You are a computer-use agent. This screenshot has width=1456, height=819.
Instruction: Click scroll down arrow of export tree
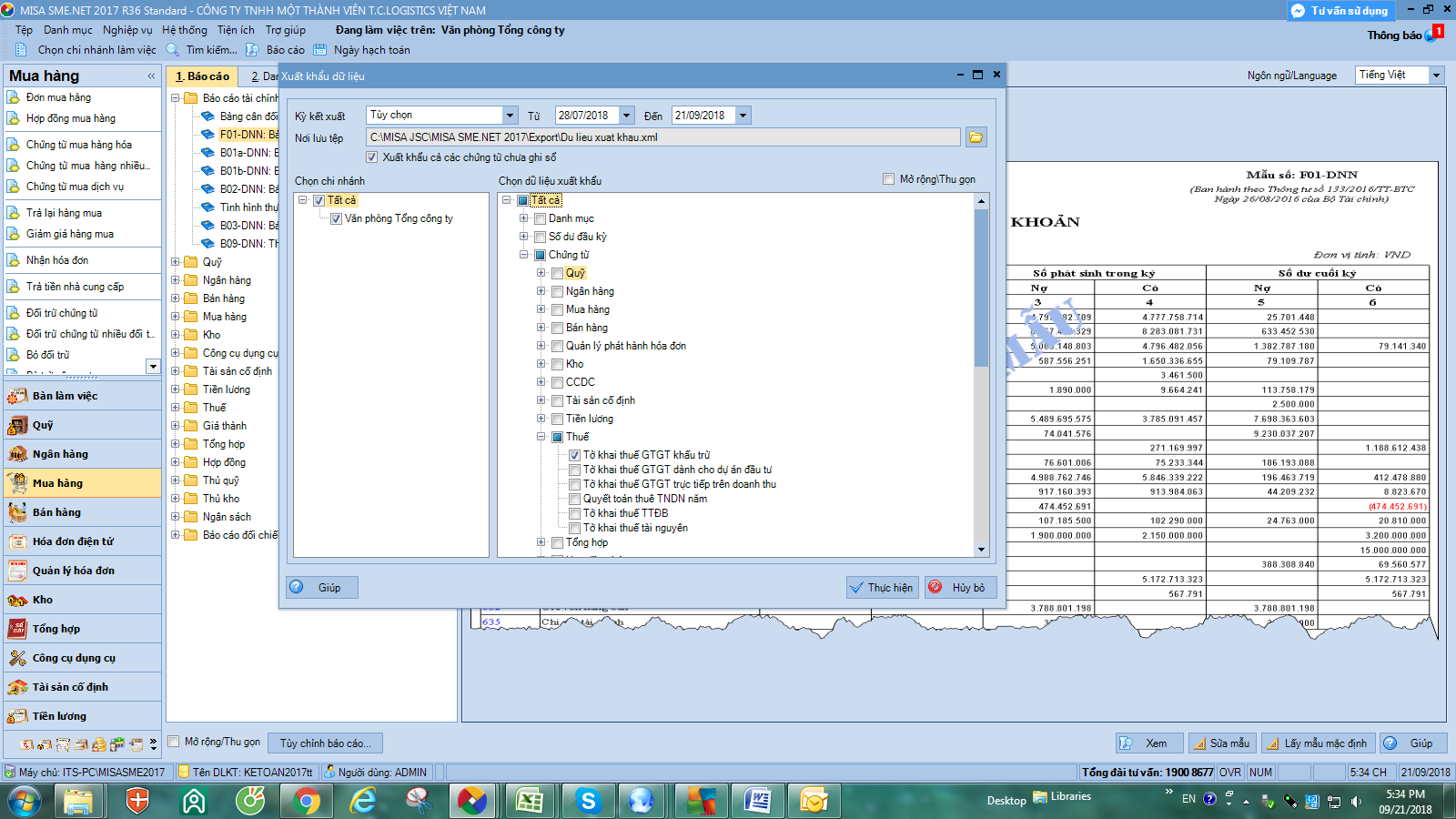(x=981, y=550)
